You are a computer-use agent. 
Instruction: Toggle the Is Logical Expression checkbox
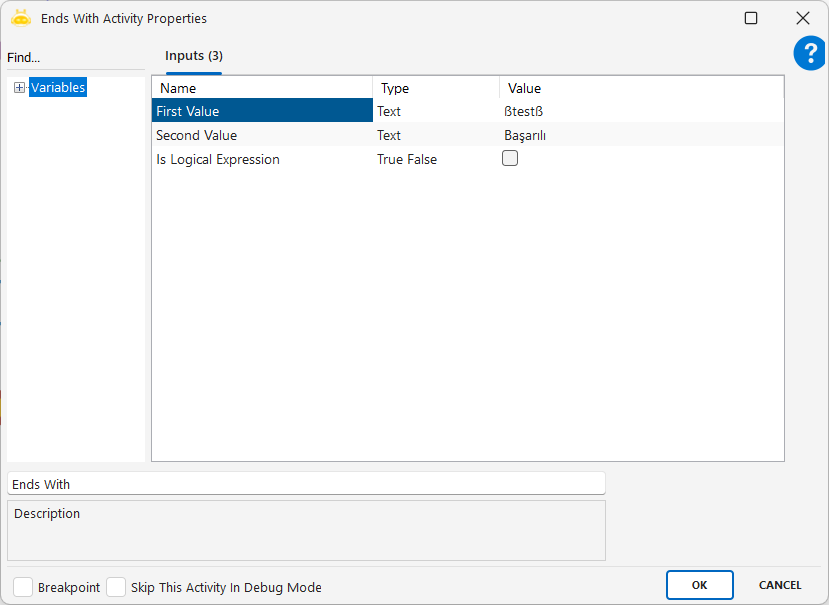point(510,158)
